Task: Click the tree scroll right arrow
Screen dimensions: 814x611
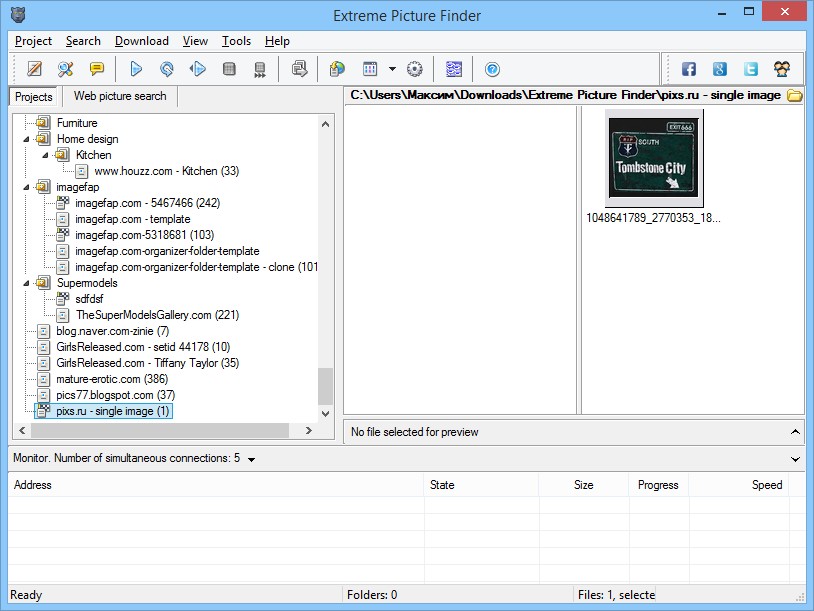Action: (308, 430)
